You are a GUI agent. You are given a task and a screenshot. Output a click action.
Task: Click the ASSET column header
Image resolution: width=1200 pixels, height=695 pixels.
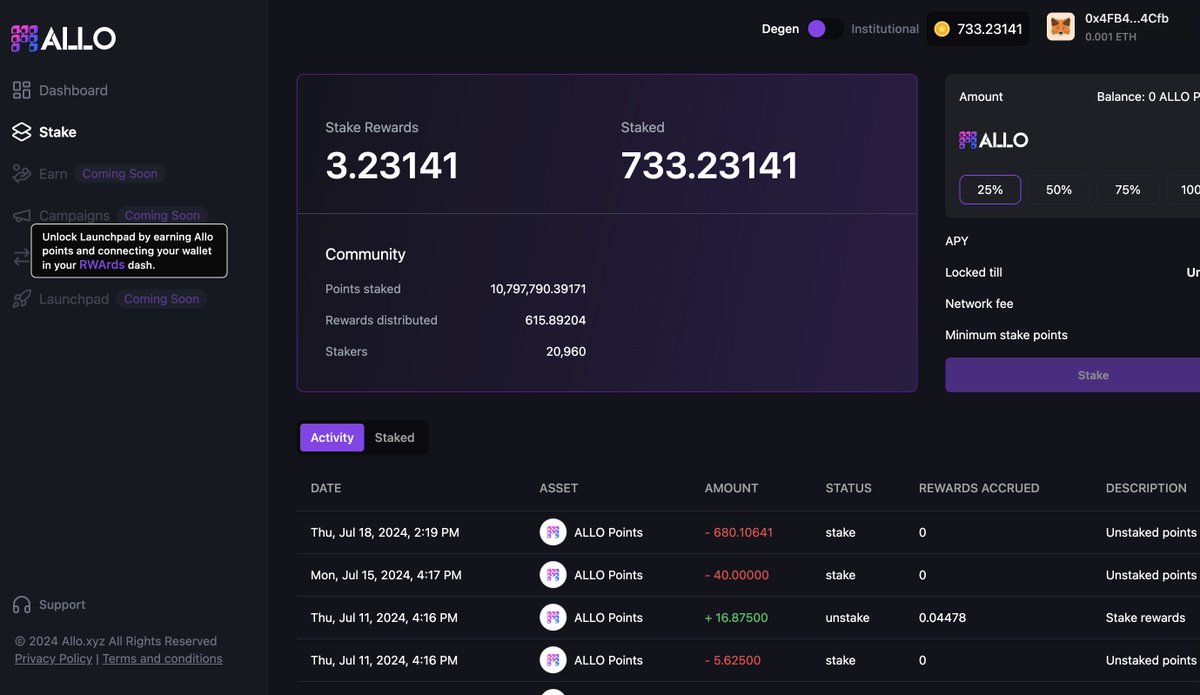pos(559,488)
